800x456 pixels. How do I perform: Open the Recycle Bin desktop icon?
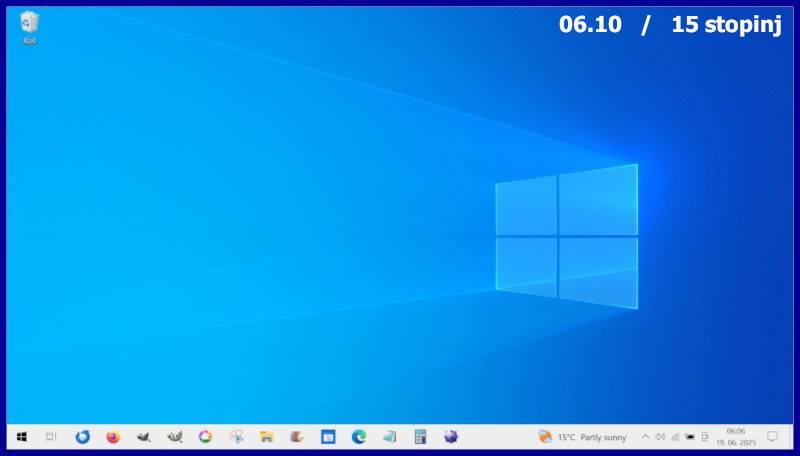pyautogui.click(x=29, y=28)
